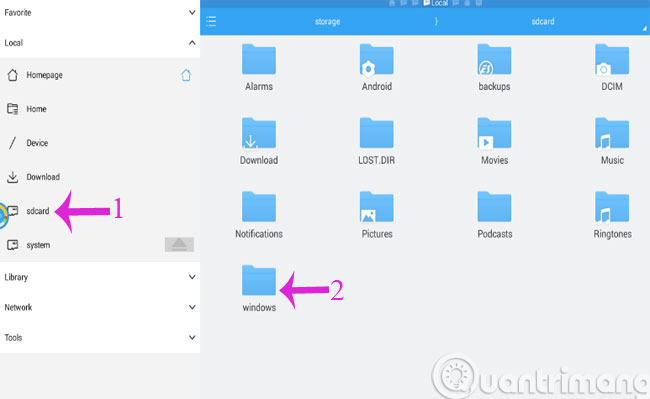Open the backups folder
The height and width of the screenshot is (399, 650).
click(x=494, y=67)
